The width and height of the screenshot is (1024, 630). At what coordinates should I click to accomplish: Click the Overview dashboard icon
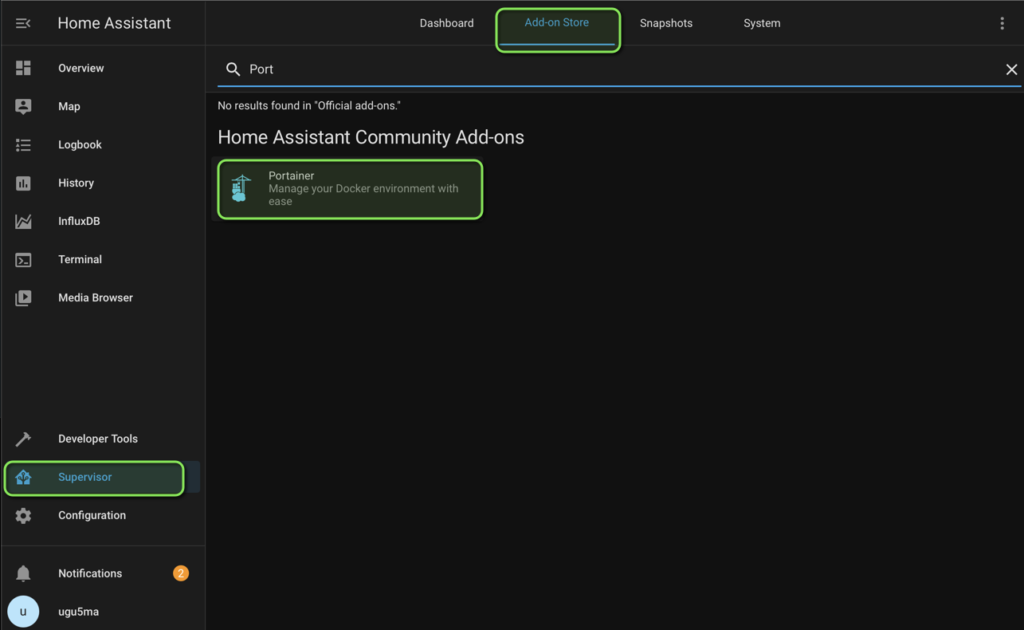pyautogui.click(x=24, y=68)
